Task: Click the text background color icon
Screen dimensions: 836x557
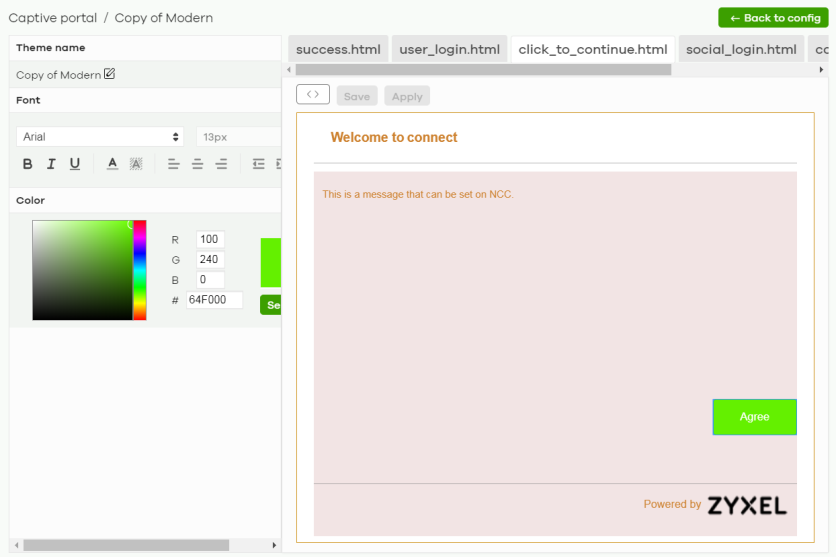Action: [x=136, y=164]
